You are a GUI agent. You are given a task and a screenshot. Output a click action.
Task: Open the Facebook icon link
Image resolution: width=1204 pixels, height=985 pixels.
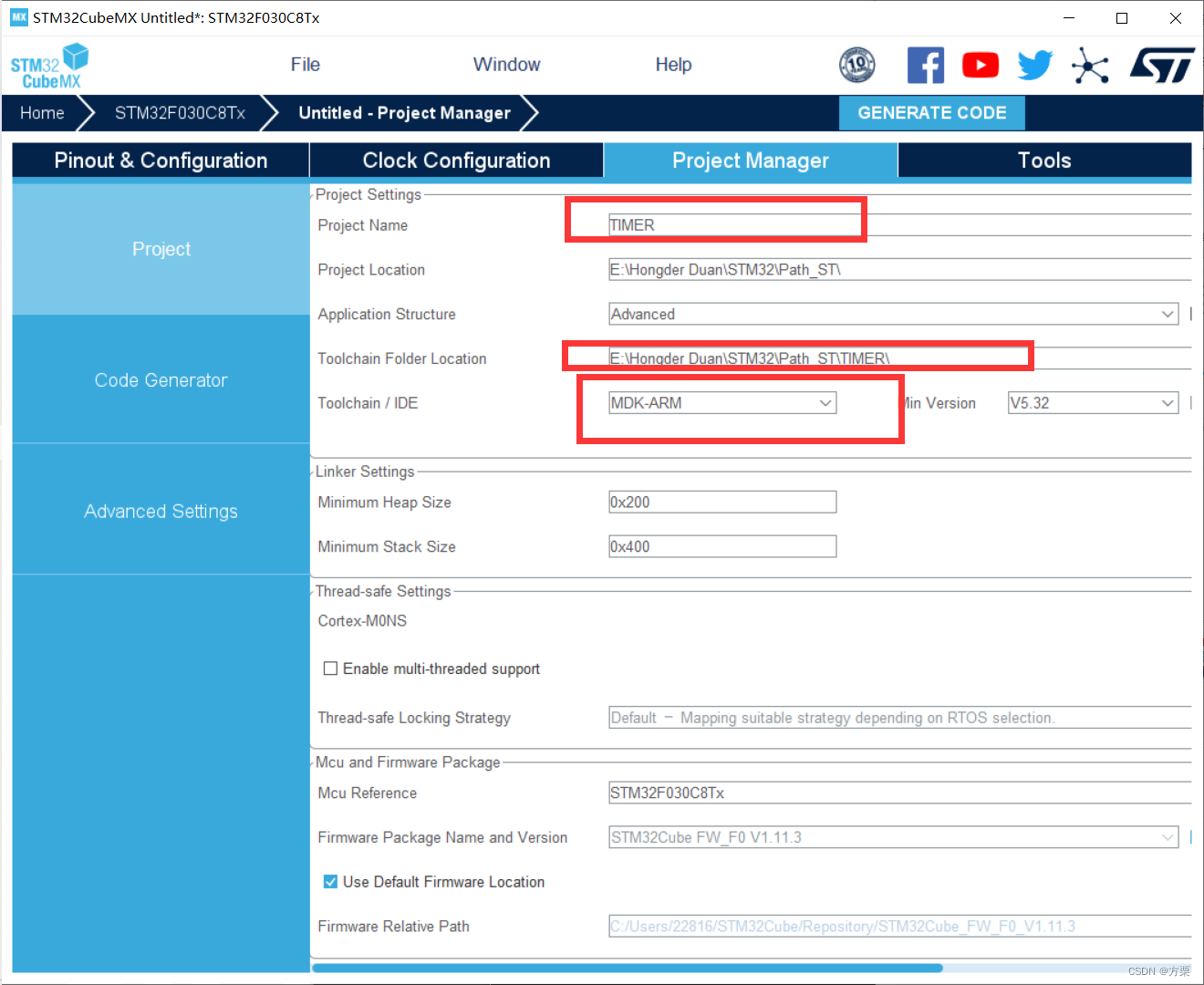[x=925, y=66]
